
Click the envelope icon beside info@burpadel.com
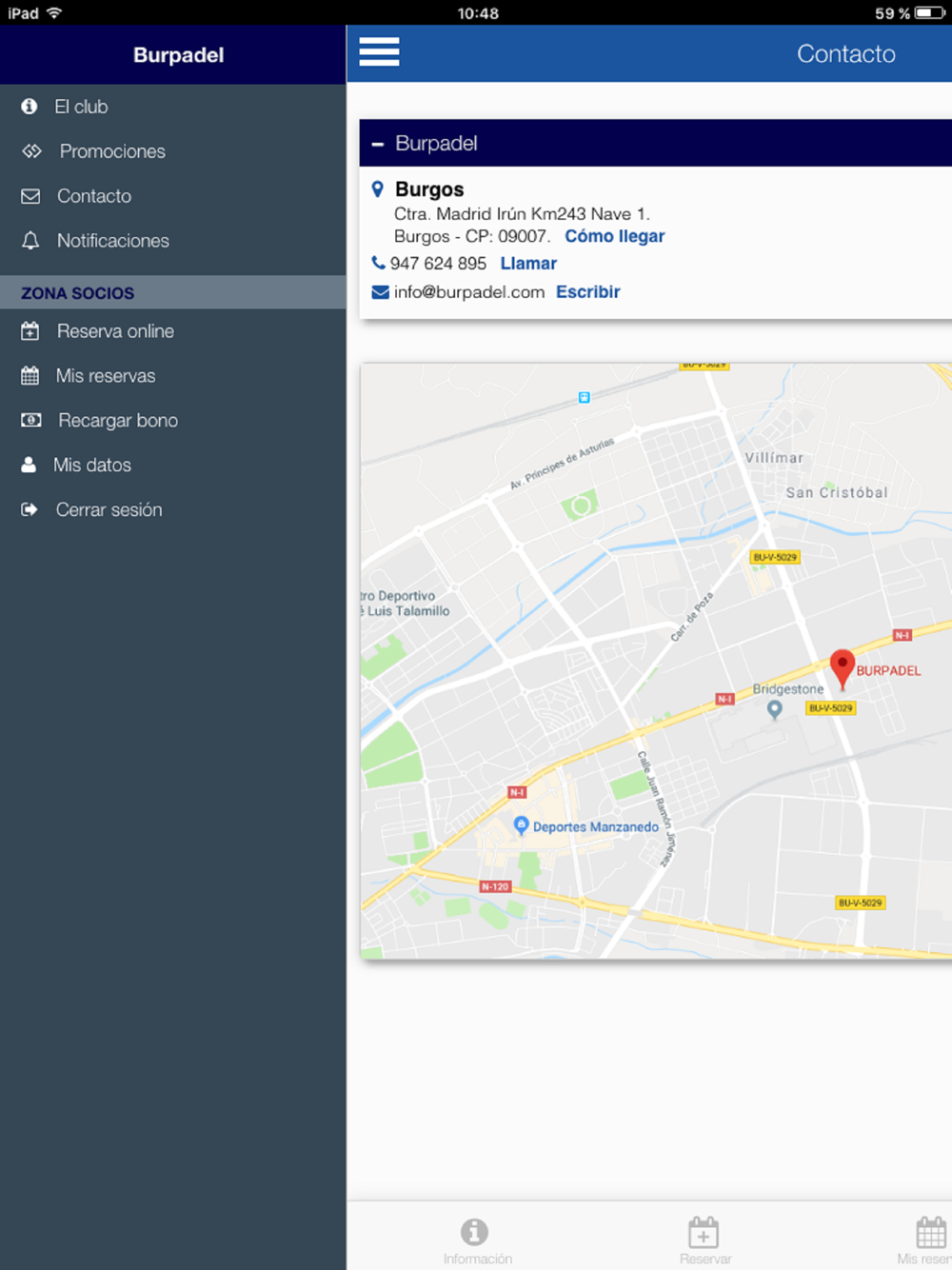point(380,292)
